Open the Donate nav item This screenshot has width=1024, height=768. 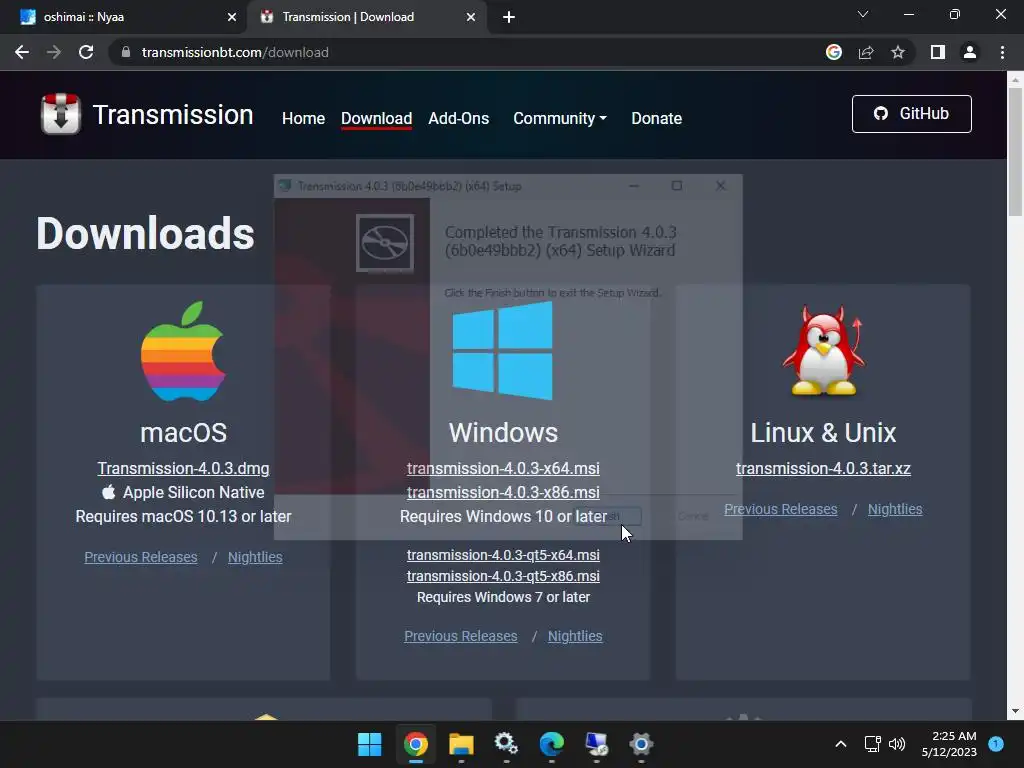pos(656,118)
